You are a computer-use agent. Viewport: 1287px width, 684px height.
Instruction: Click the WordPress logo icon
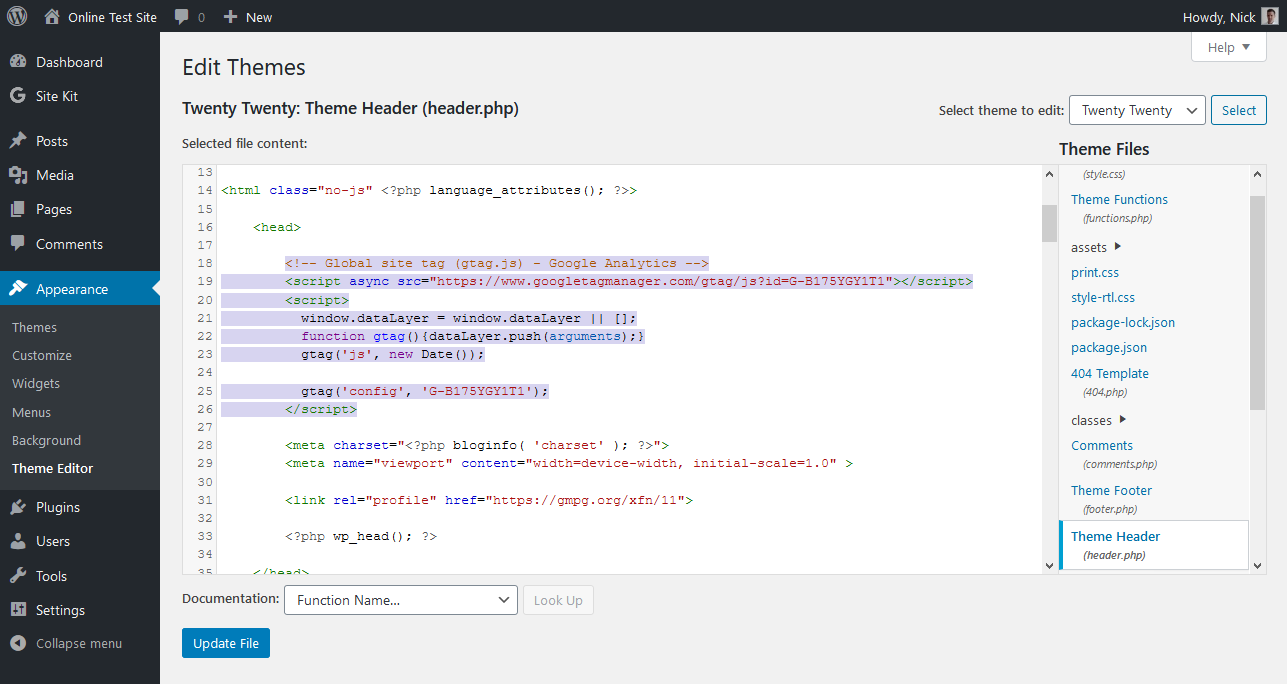tap(17, 17)
